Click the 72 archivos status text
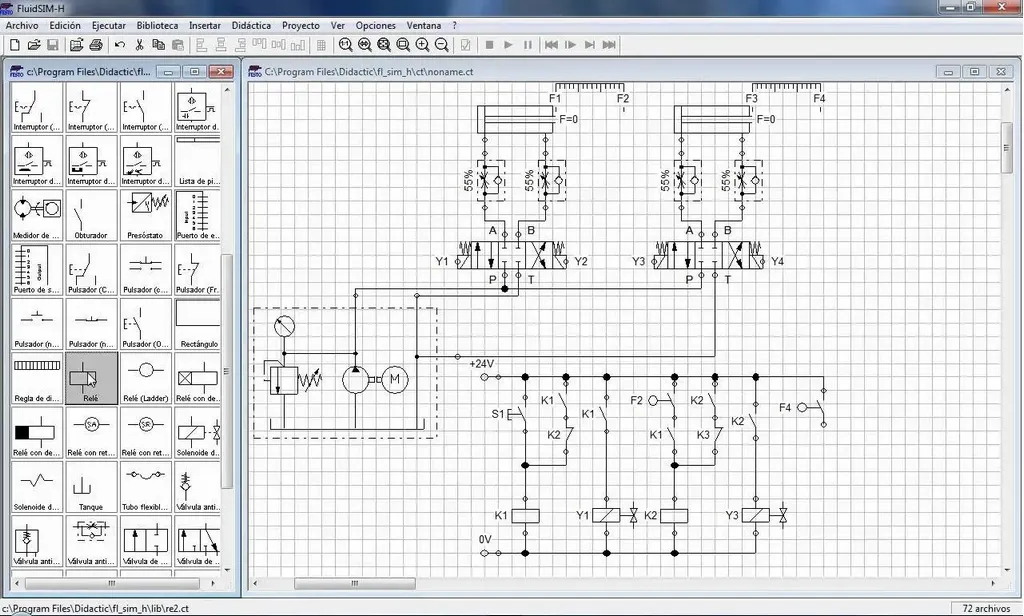The height and width of the screenshot is (616, 1024). pos(986,608)
